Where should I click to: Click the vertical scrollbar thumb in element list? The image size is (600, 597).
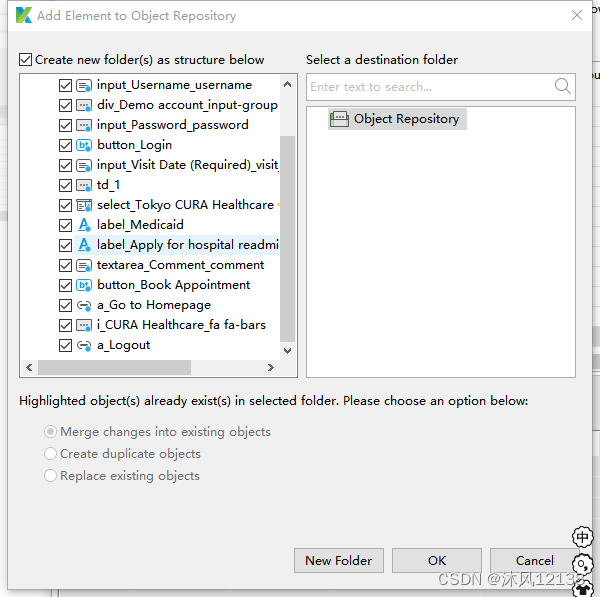pyautogui.click(x=287, y=239)
